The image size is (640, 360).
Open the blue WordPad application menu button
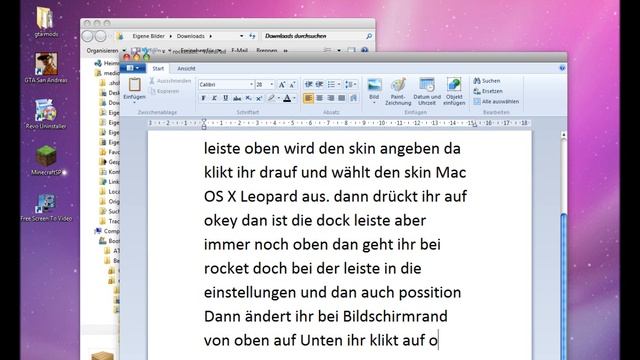(133, 68)
